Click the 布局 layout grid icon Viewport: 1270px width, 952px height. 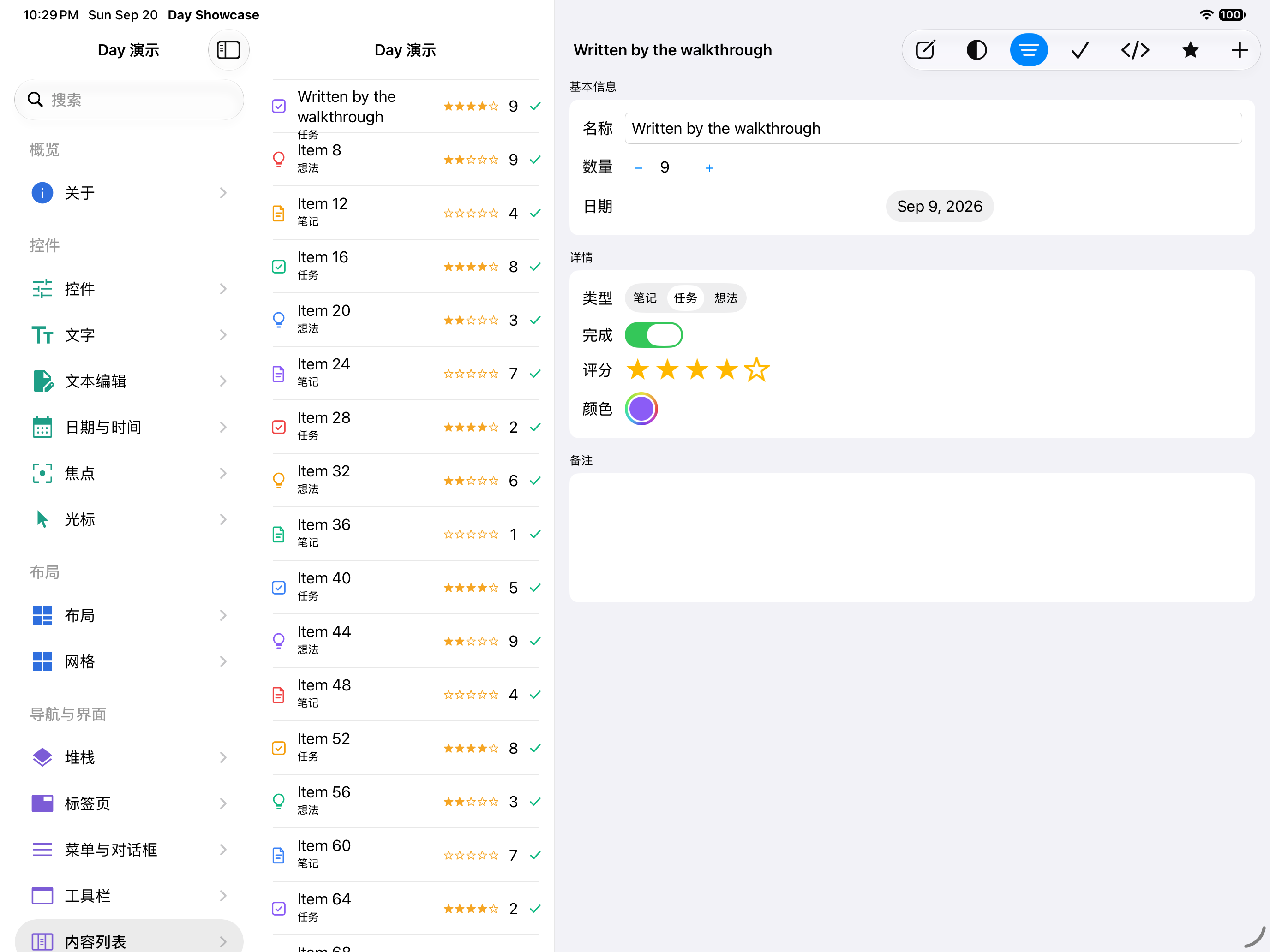[x=42, y=615]
